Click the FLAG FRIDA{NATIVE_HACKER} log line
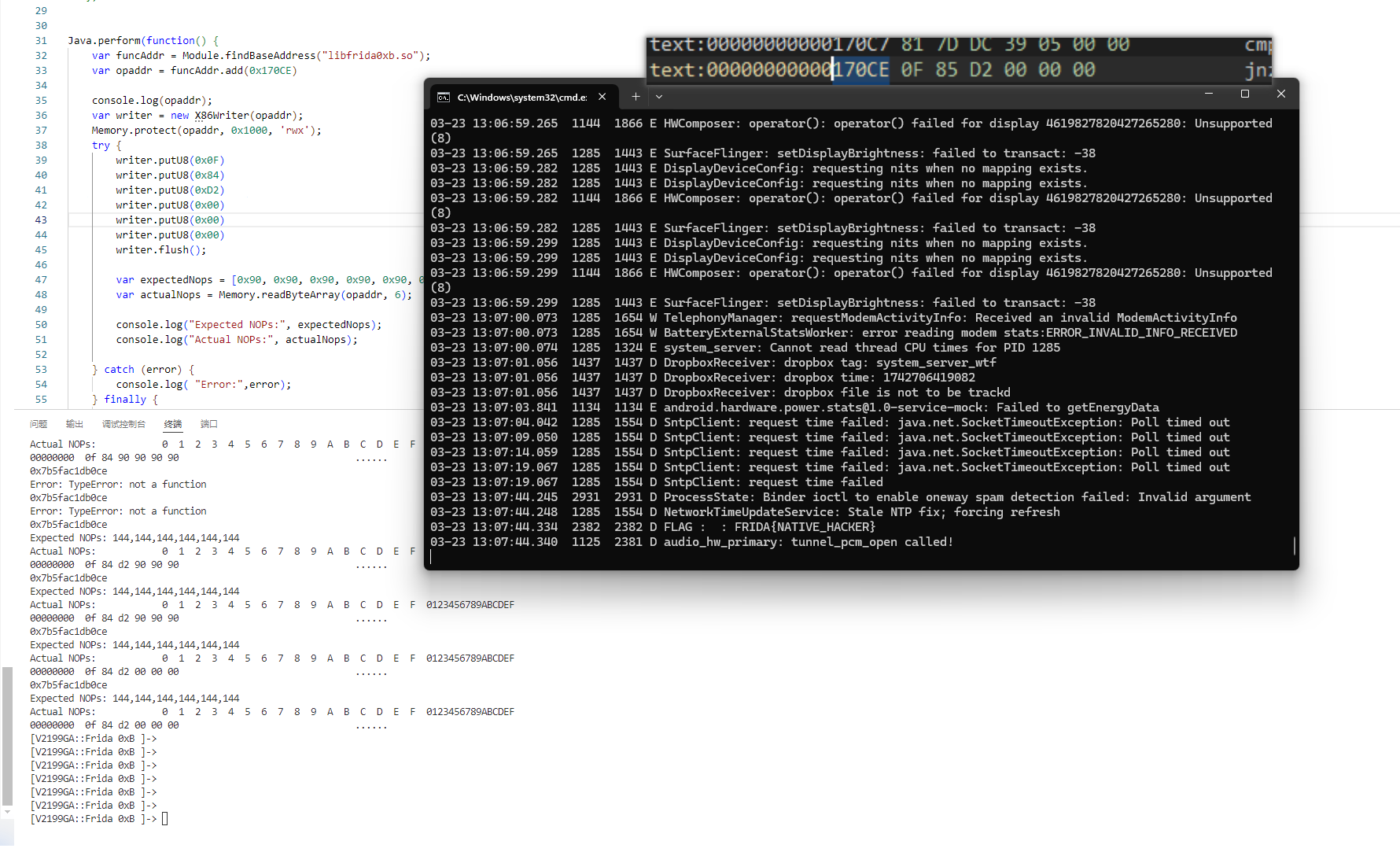The width and height of the screenshot is (1400, 852). pos(804,527)
